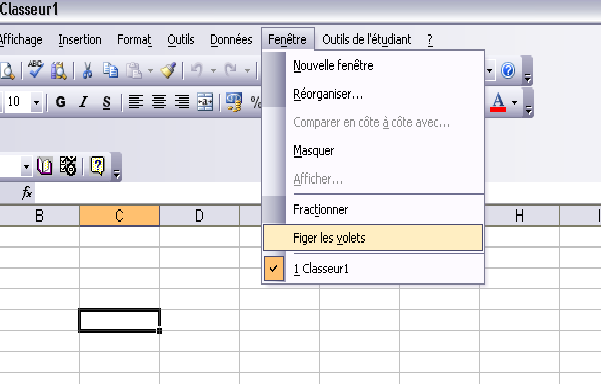
Task: Align text right
Action: pos(182,102)
